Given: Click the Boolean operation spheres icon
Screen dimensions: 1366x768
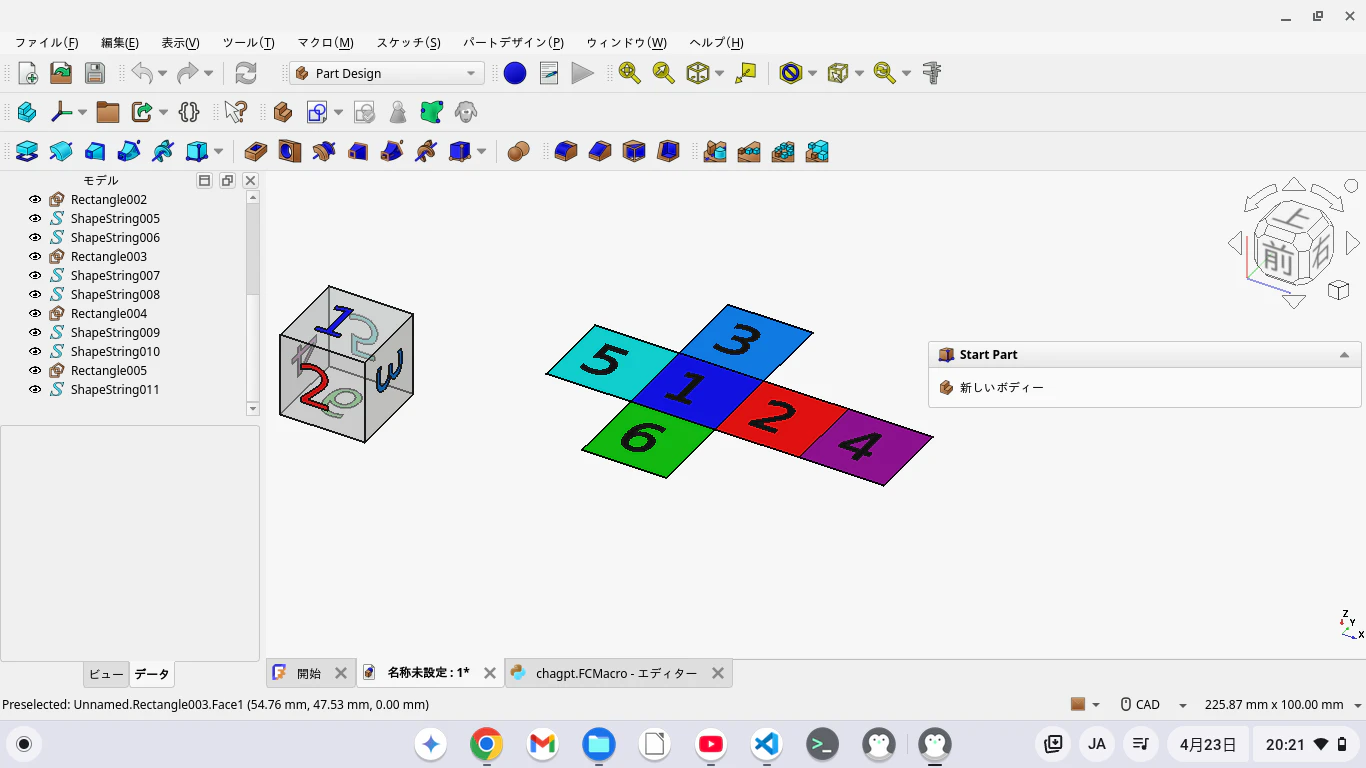Looking at the screenshot, I should [x=518, y=151].
